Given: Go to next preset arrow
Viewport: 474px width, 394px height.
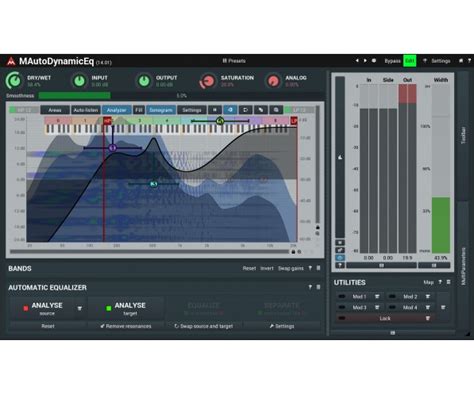Looking at the screenshot, I should pos(365,61).
